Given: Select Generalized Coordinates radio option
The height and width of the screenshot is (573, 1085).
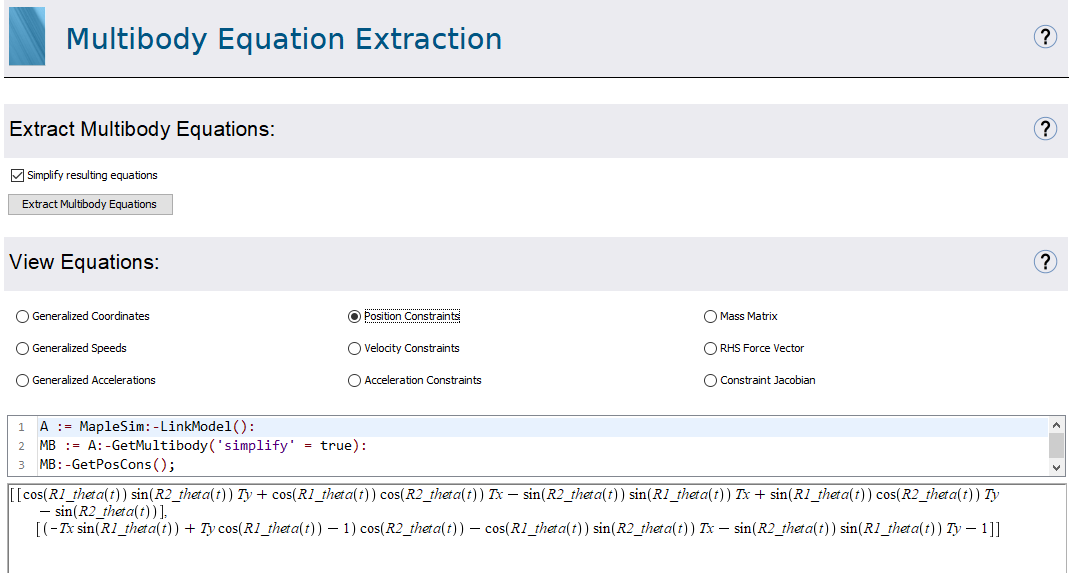Looking at the screenshot, I should click(23, 316).
